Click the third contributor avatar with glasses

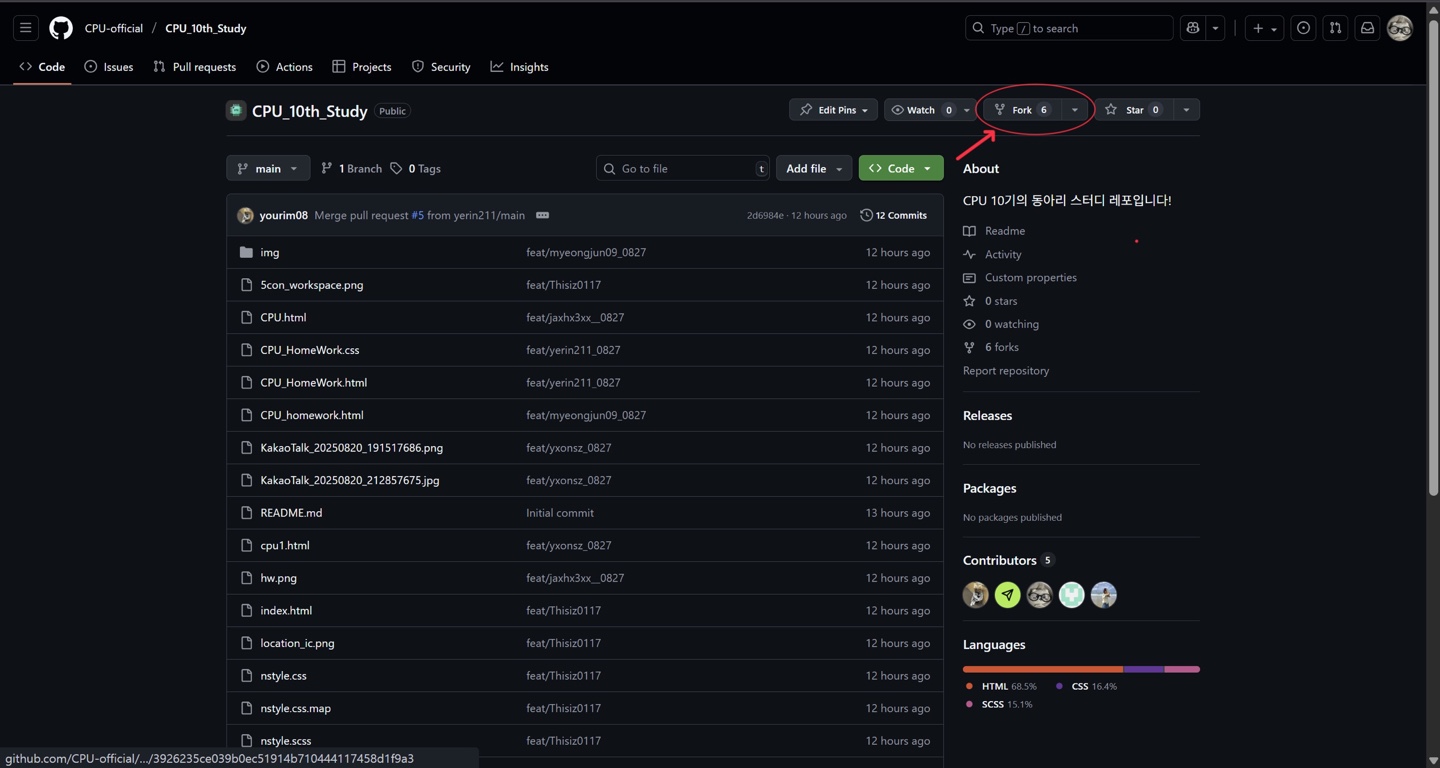click(1040, 595)
